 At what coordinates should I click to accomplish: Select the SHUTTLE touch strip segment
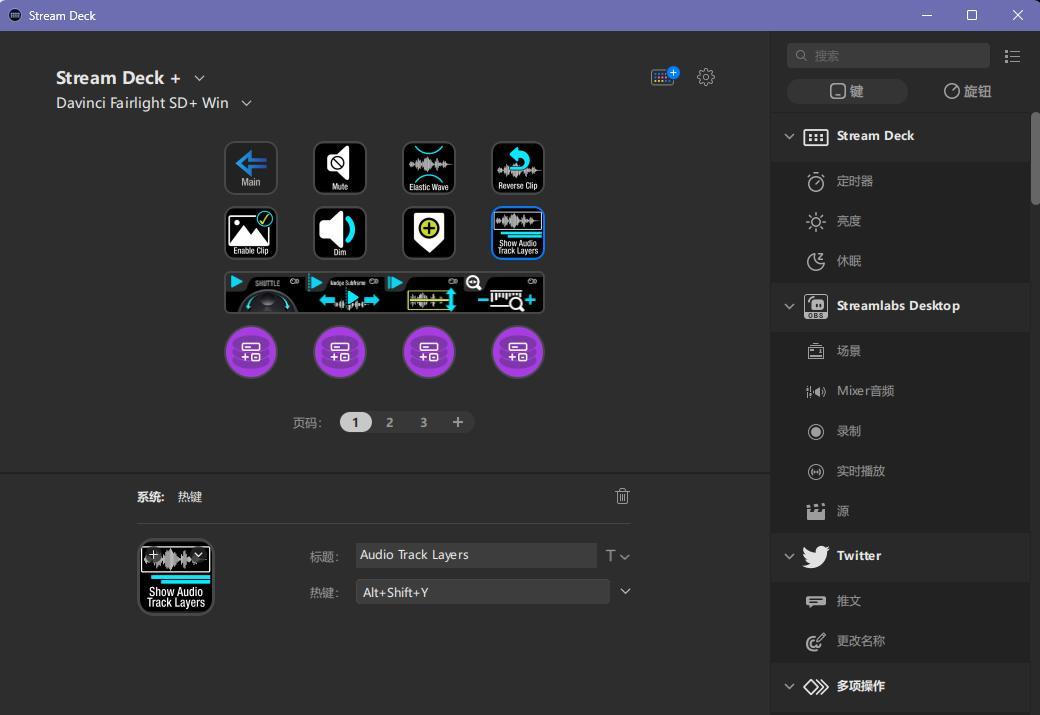265,292
